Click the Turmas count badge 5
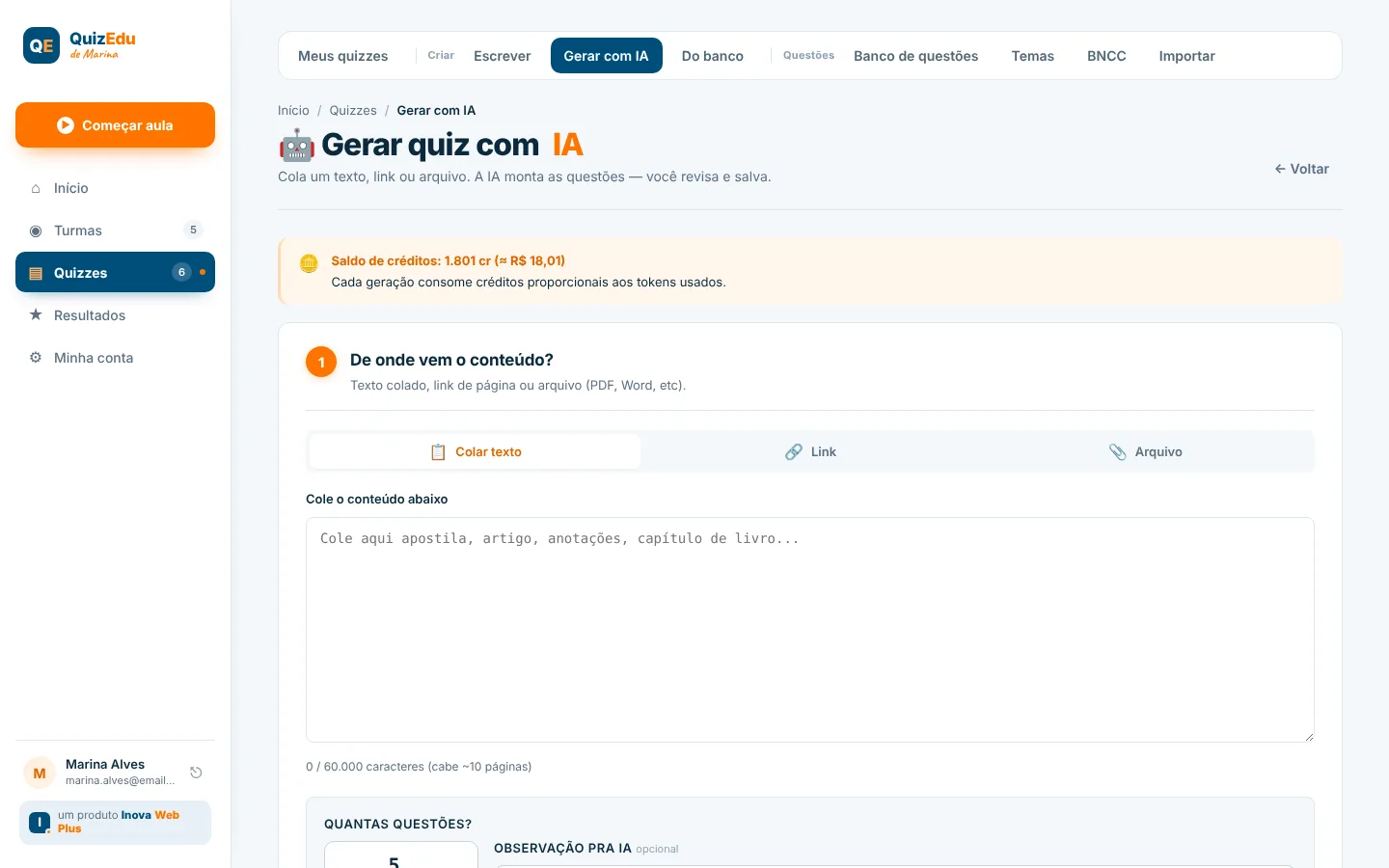 coord(193,230)
